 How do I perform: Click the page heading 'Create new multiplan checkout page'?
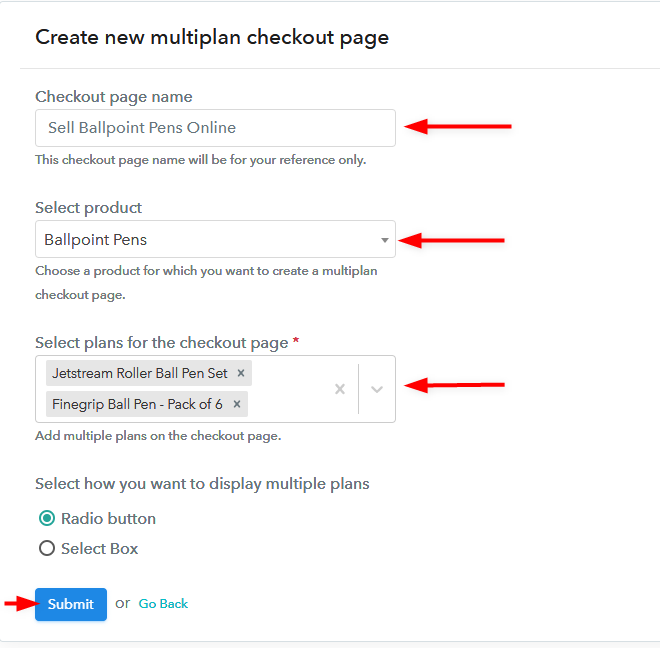pyautogui.click(x=212, y=38)
